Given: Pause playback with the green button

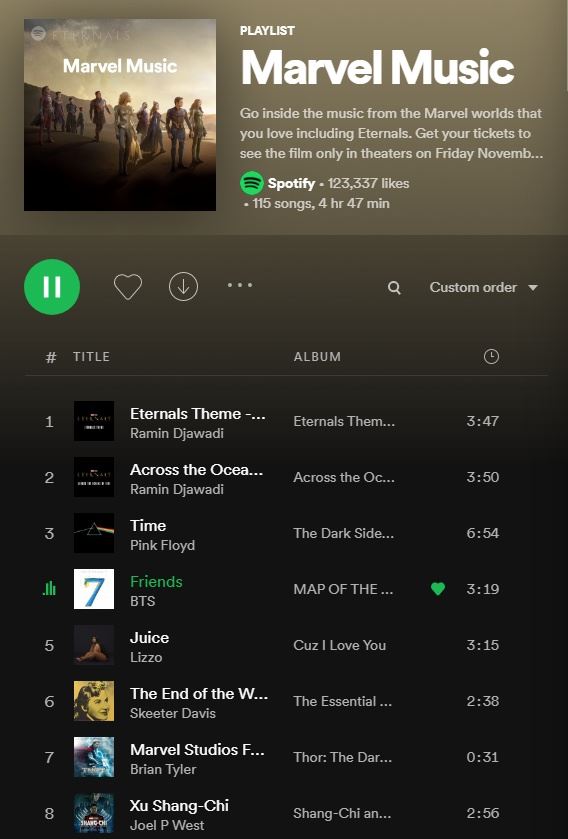Looking at the screenshot, I should [x=52, y=287].
